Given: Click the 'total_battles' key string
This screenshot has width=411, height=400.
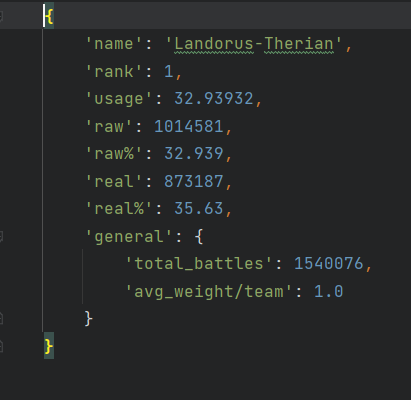Looking at the screenshot, I should 199,263.
